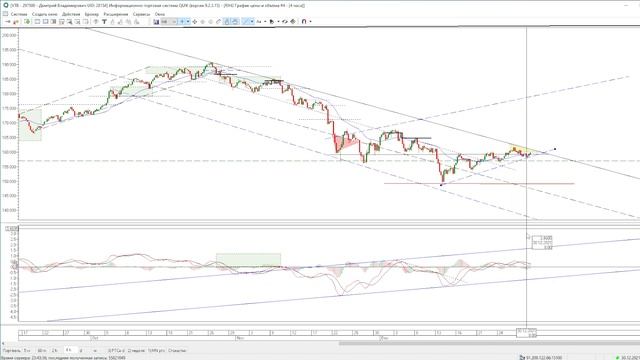
Task: Switch to the 5 м chart tab
Action: click(27, 350)
